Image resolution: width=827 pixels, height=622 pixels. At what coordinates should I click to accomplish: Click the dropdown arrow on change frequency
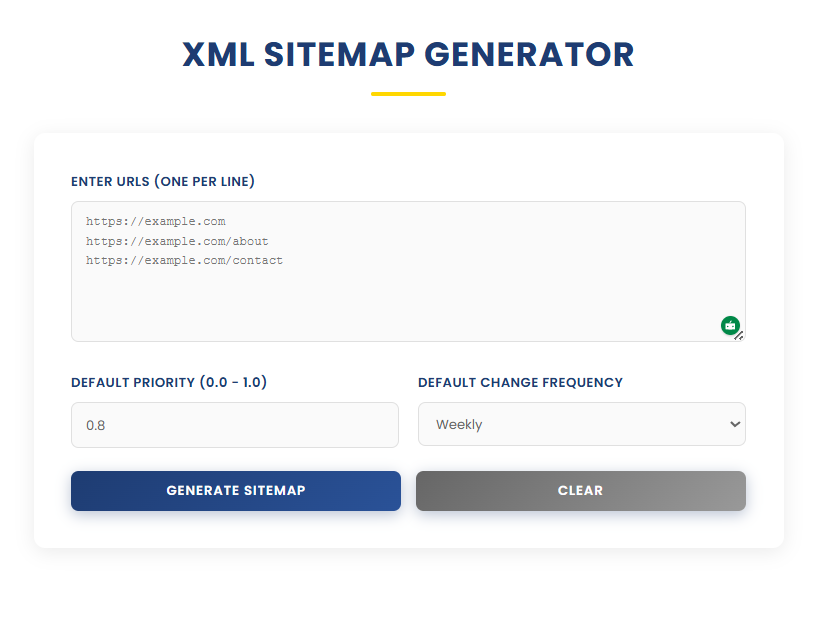(733, 424)
